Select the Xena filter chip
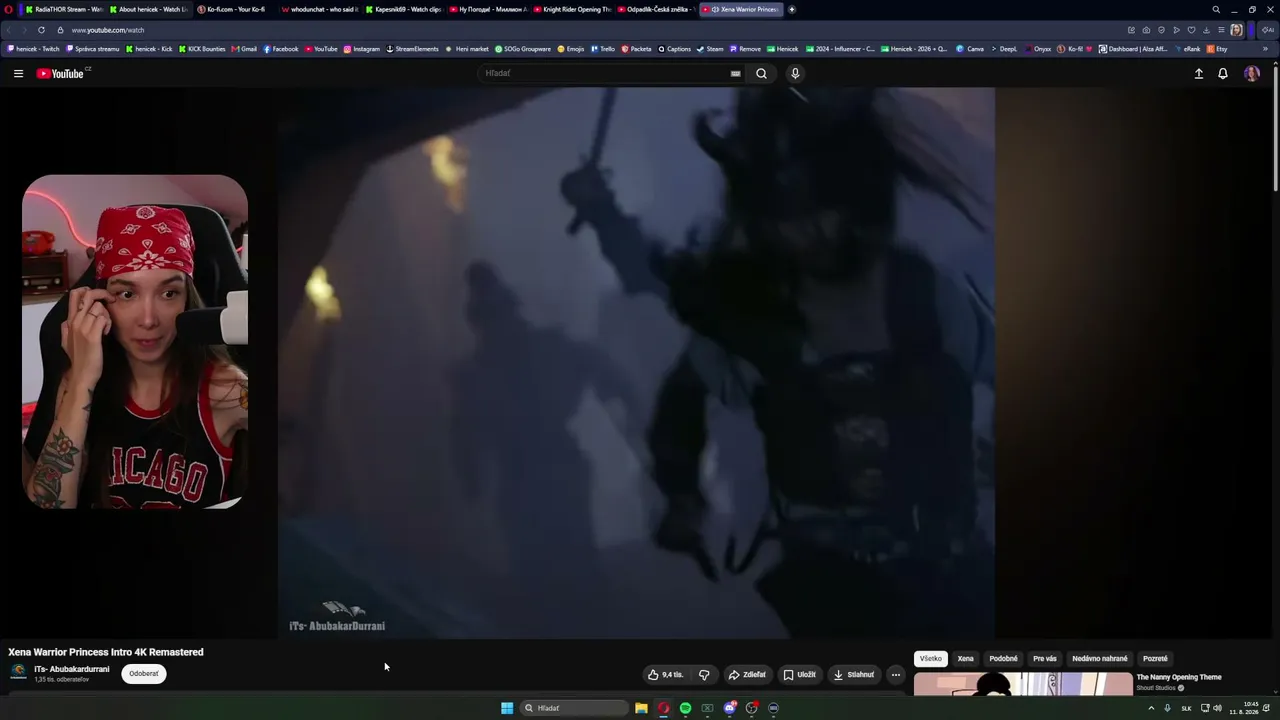Image resolution: width=1280 pixels, height=720 pixels. click(x=965, y=659)
